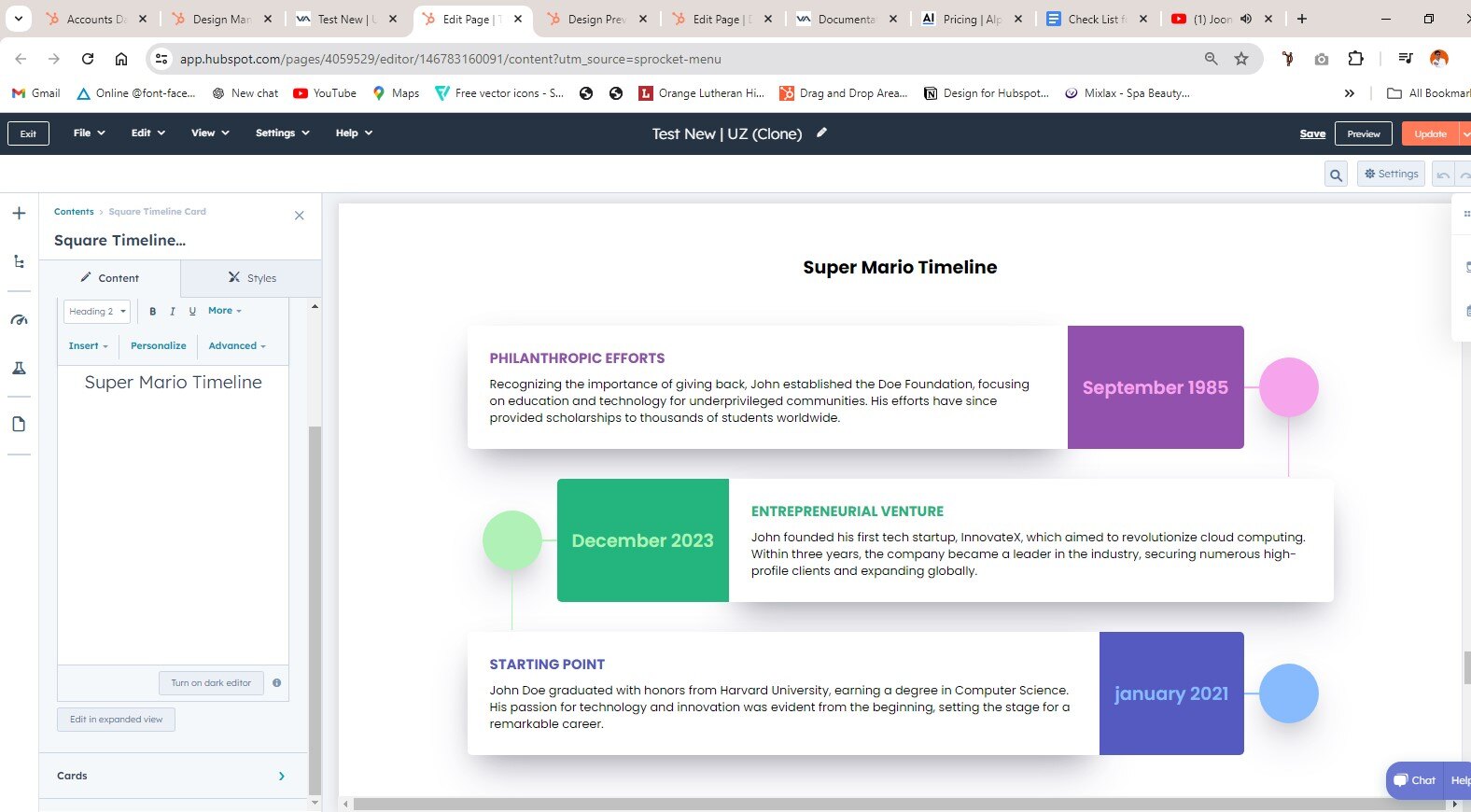Toggle bold formatting

(153, 312)
